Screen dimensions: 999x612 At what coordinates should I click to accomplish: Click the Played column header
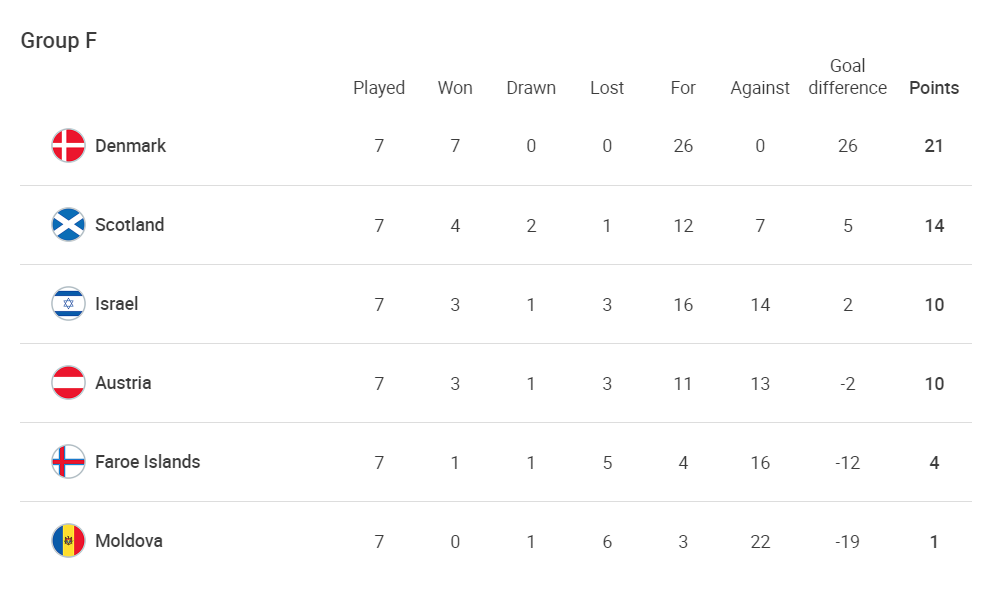(379, 88)
